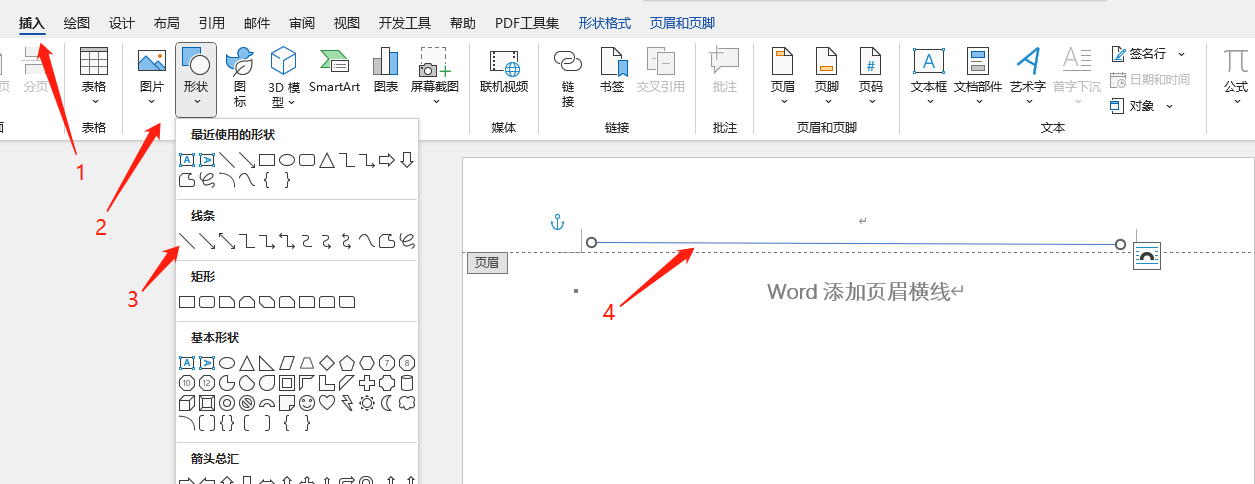Insert a SmartArt graphic

click(x=334, y=70)
